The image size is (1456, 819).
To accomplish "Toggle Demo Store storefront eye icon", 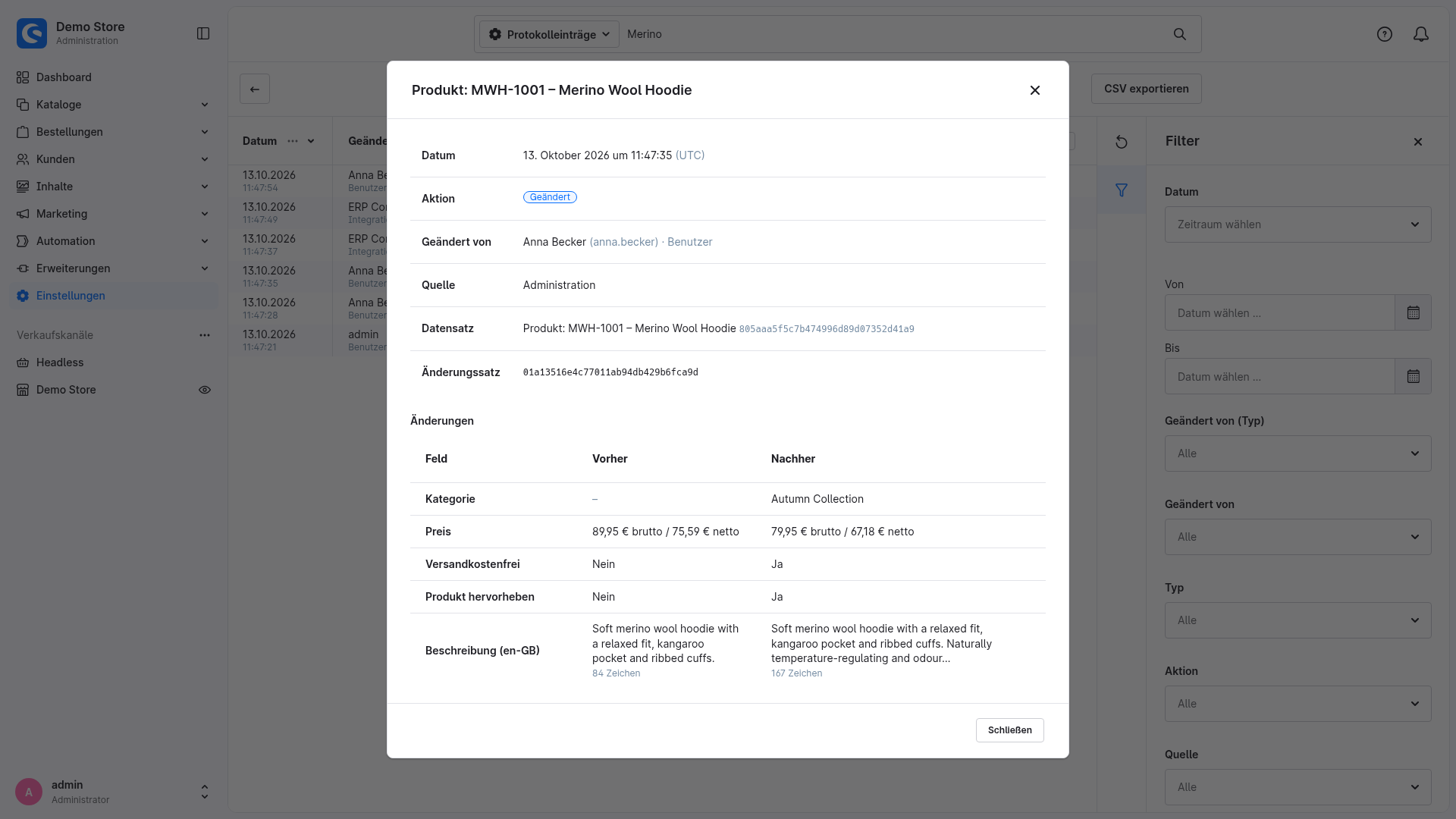I will (205, 390).
